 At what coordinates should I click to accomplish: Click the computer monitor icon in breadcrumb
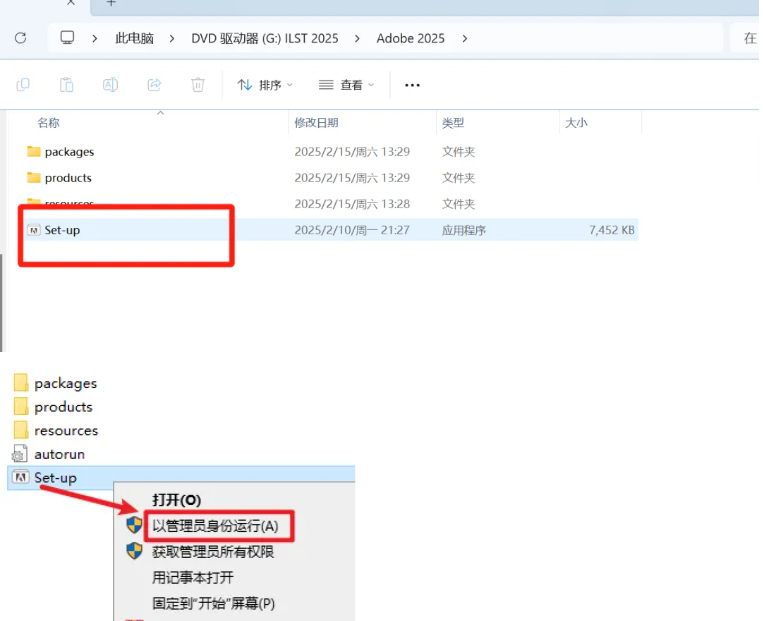pyautogui.click(x=67, y=38)
